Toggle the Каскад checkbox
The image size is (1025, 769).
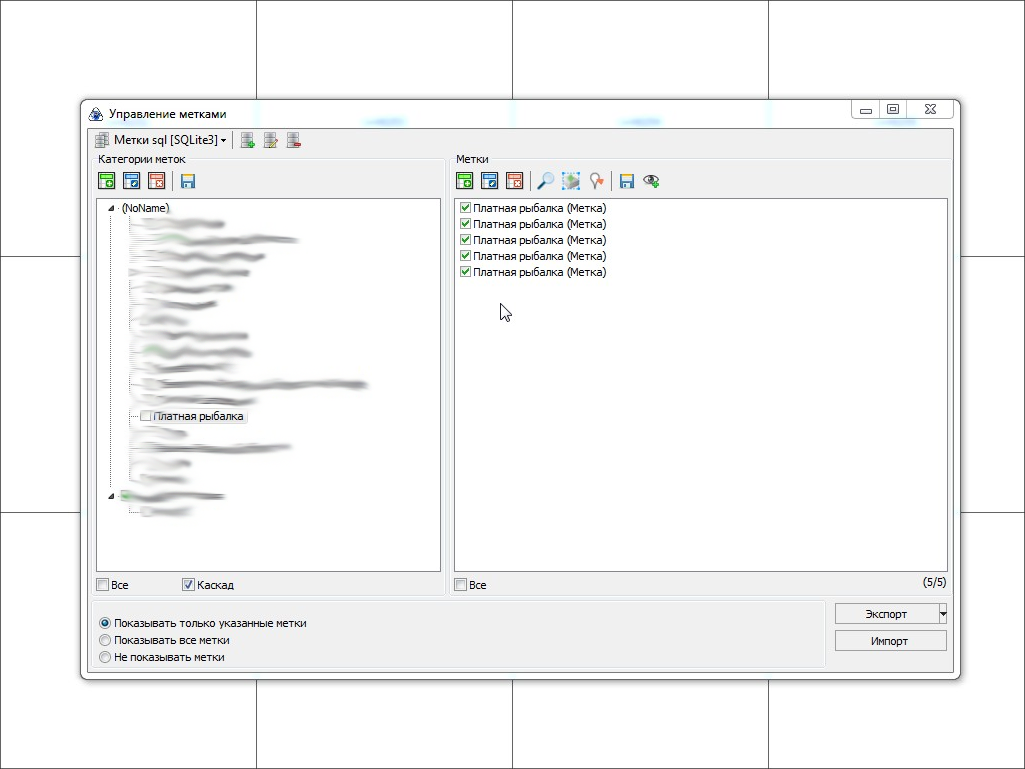[189, 585]
